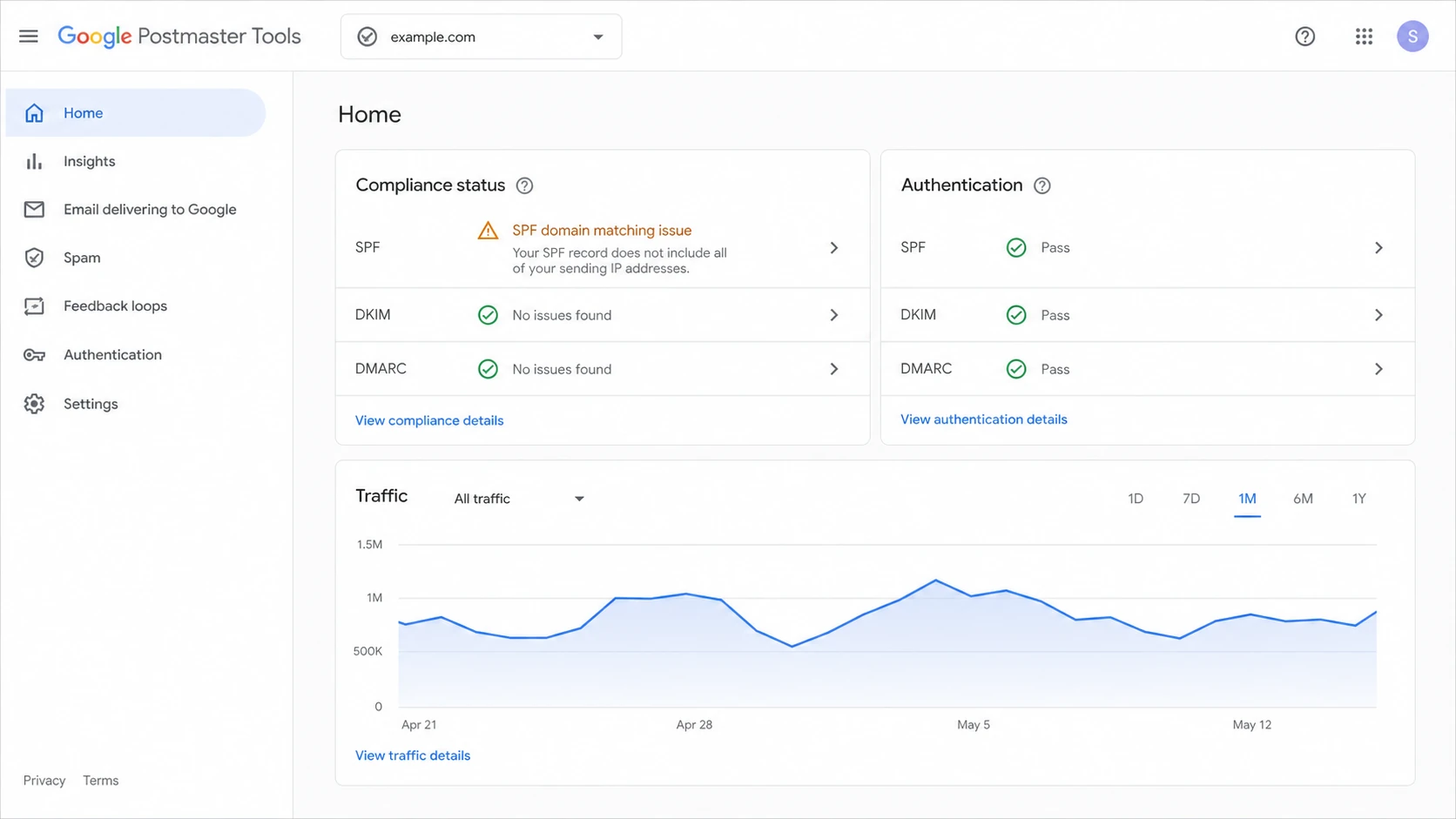
Task: Click the Authentication card help icon
Action: [x=1041, y=185]
